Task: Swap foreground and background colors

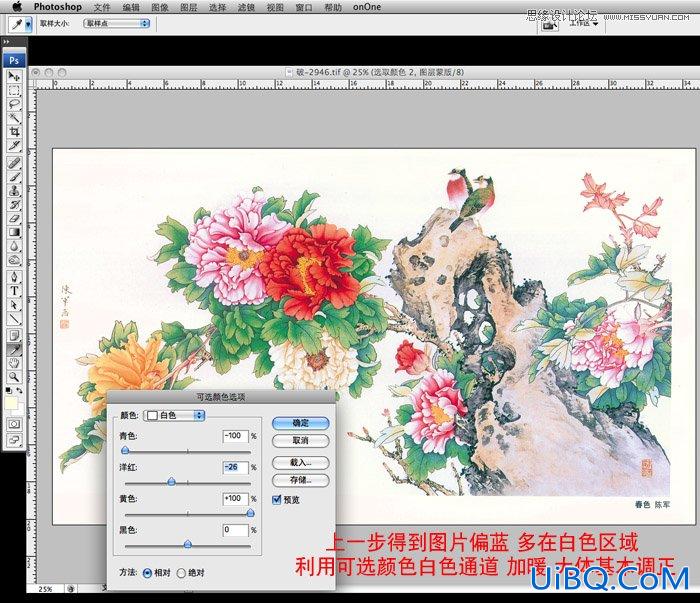Action: pos(20,391)
